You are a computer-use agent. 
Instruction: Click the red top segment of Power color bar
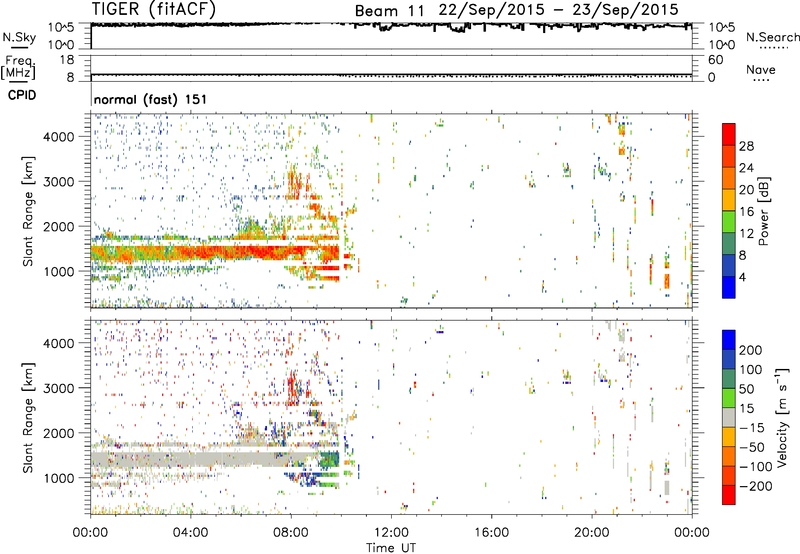[729, 135]
